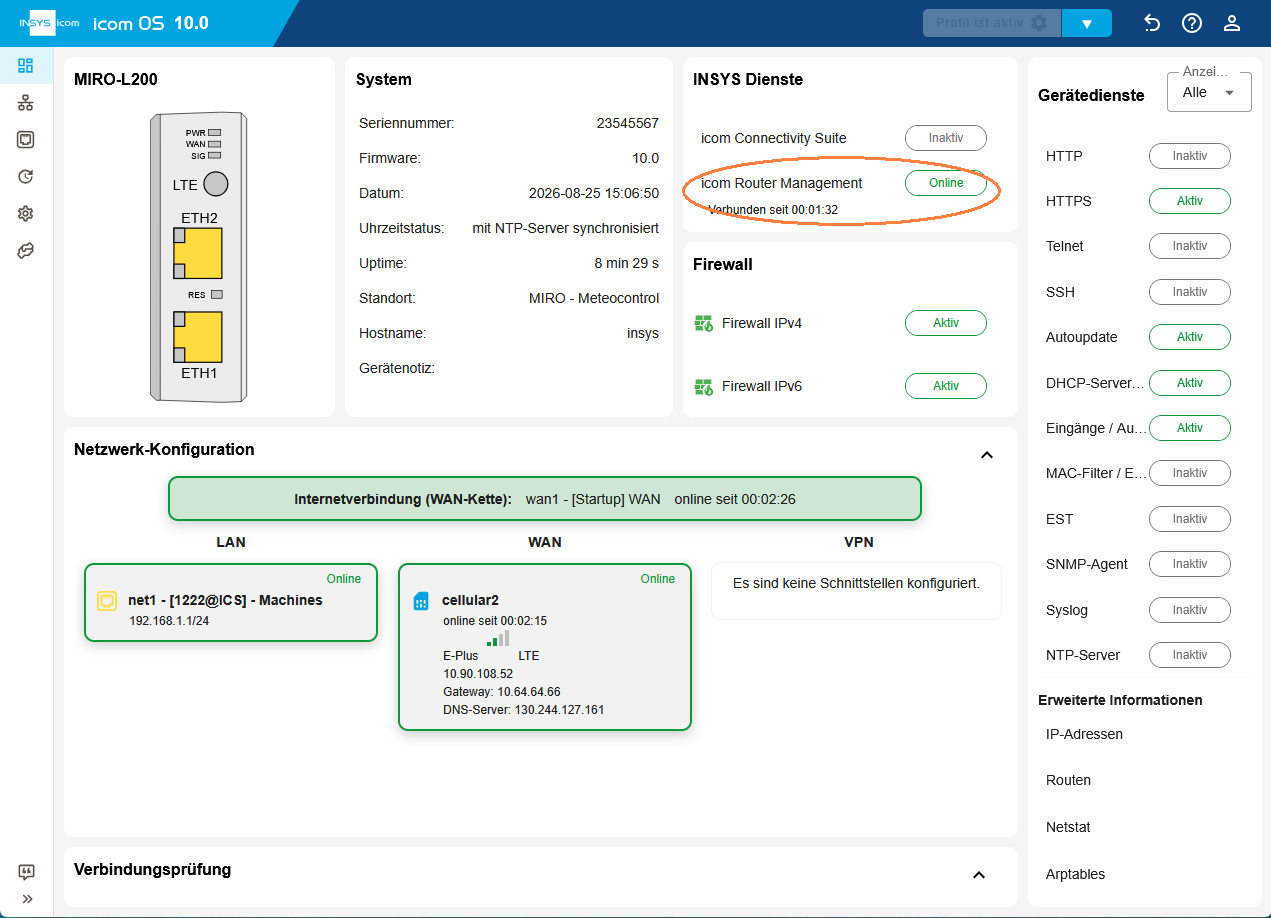The height and width of the screenshot is (918, 1271).
Task: Open the net1 Machines LAN card
Action: coord(231,602)
